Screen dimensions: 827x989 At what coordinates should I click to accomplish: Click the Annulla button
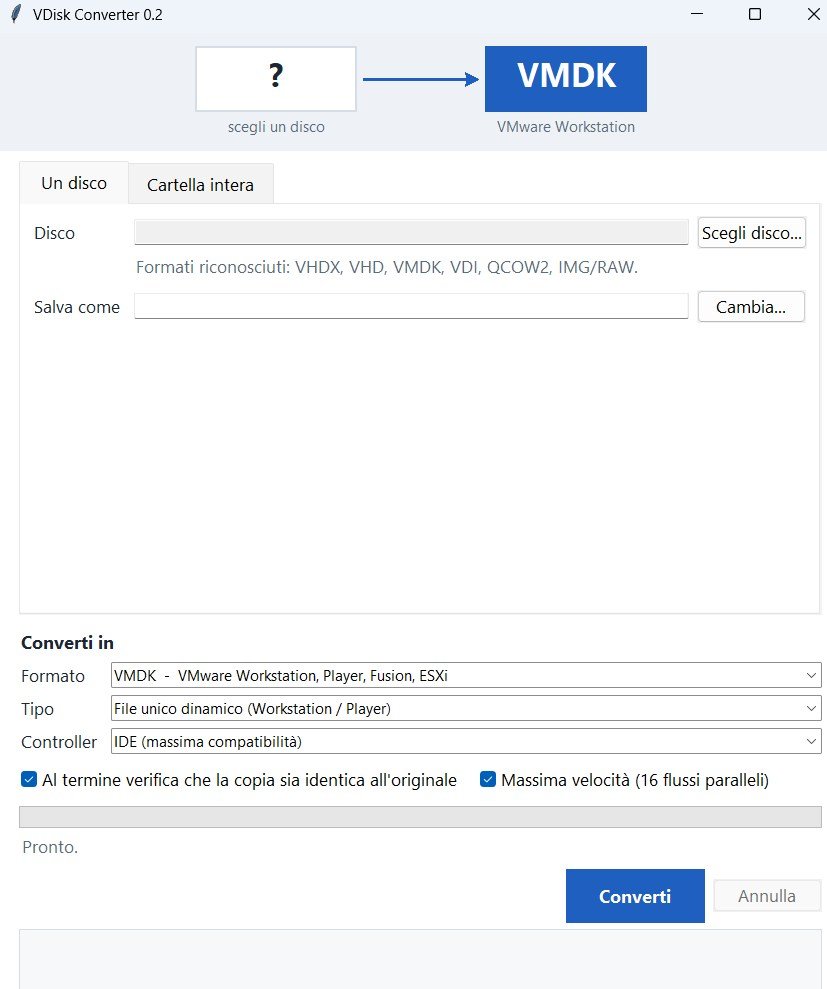click(767, 896)
